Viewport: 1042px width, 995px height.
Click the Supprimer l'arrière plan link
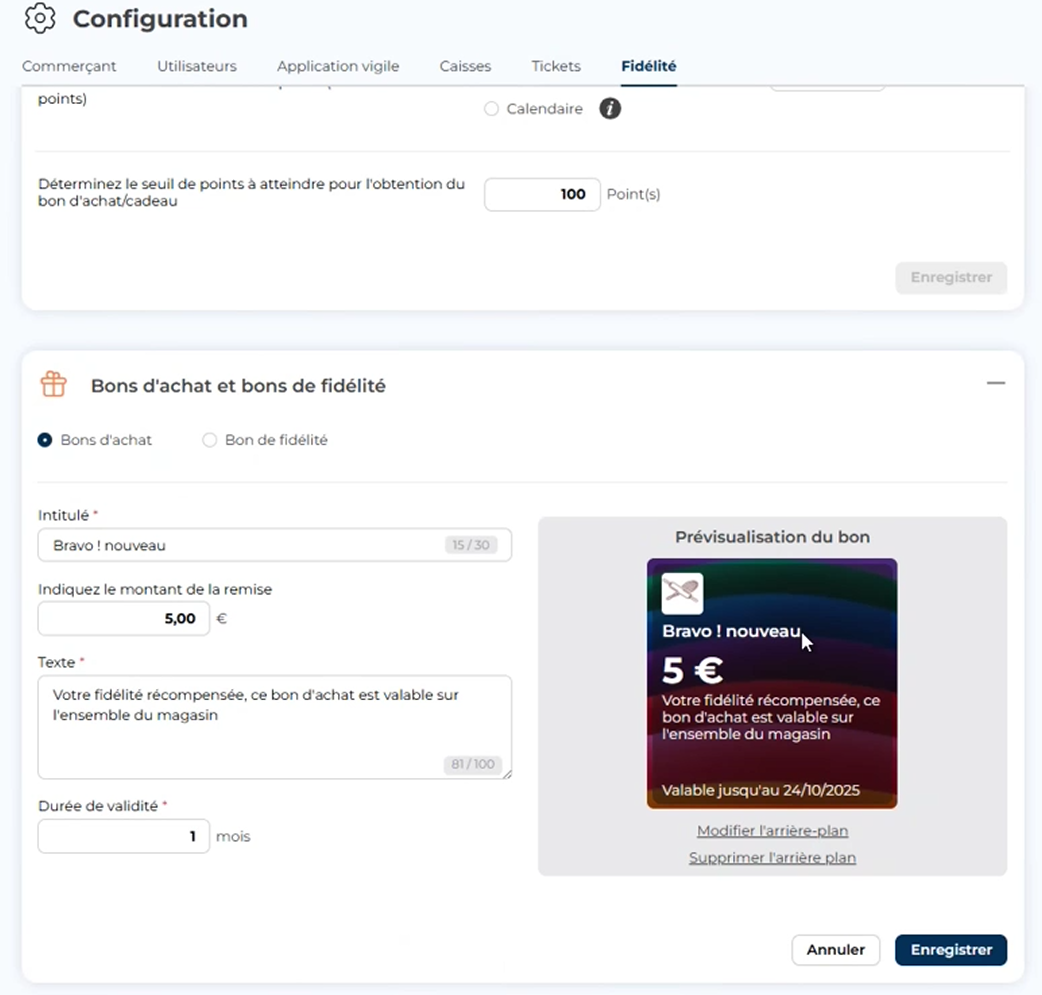coord(772,858)
